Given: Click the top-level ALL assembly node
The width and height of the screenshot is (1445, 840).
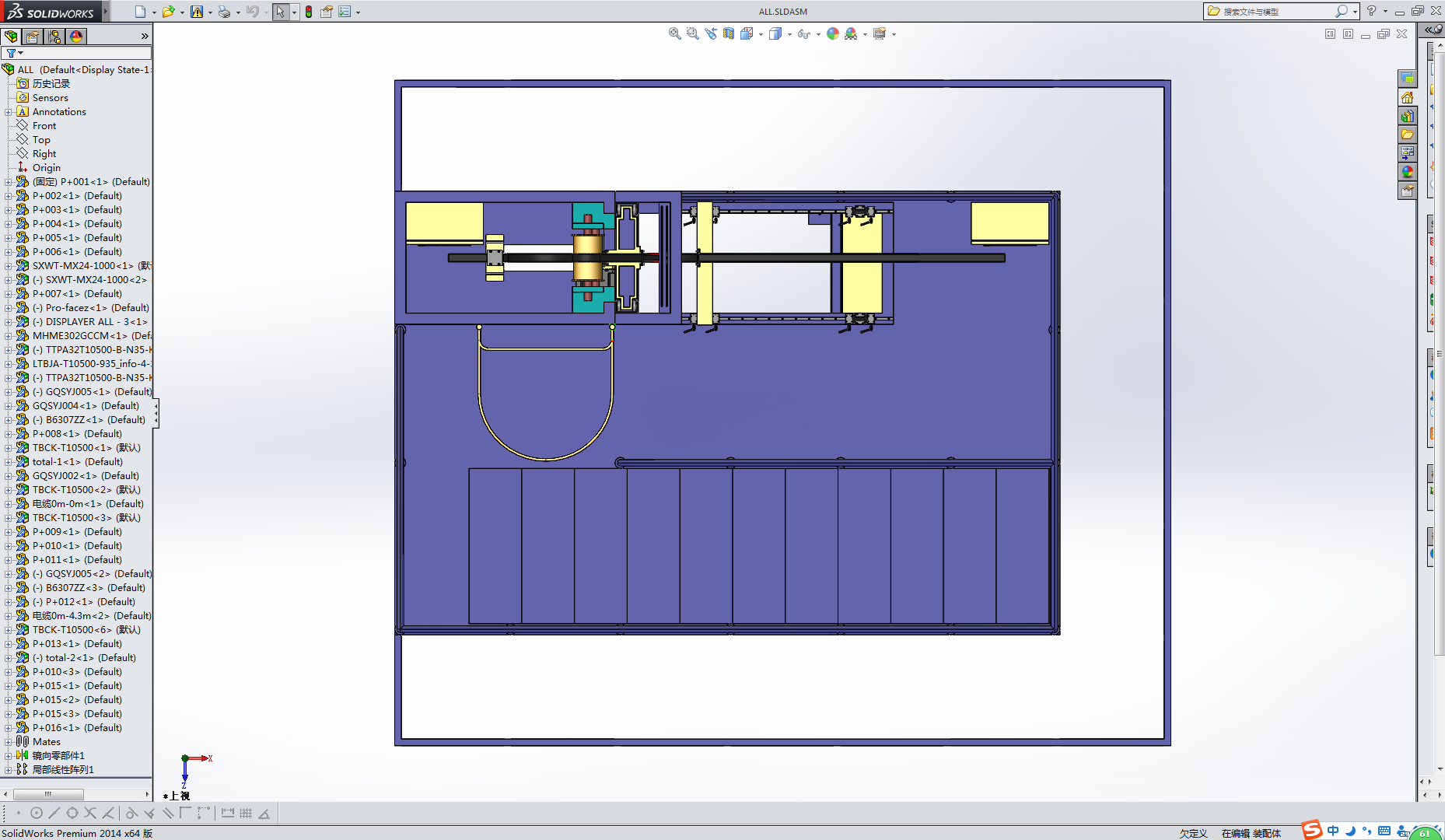Looking at the screenshot, I should (78, 70).
